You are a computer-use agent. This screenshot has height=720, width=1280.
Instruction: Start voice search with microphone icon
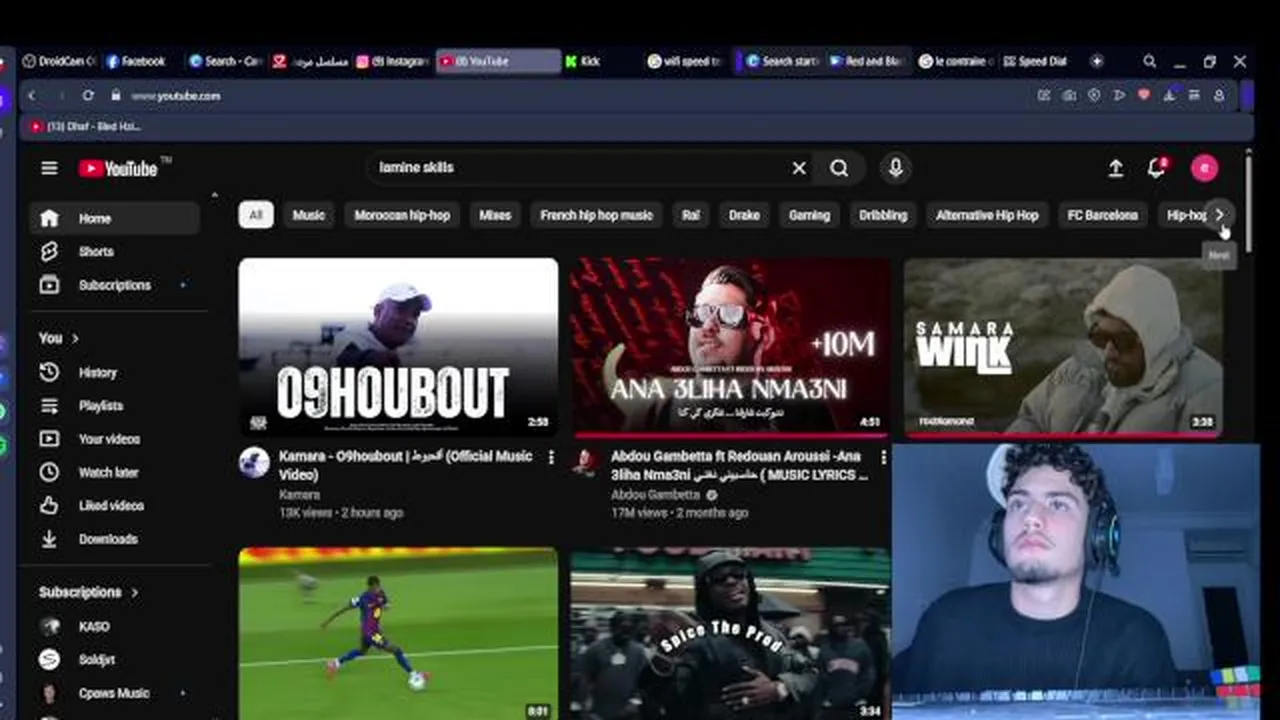coord(895,168)
